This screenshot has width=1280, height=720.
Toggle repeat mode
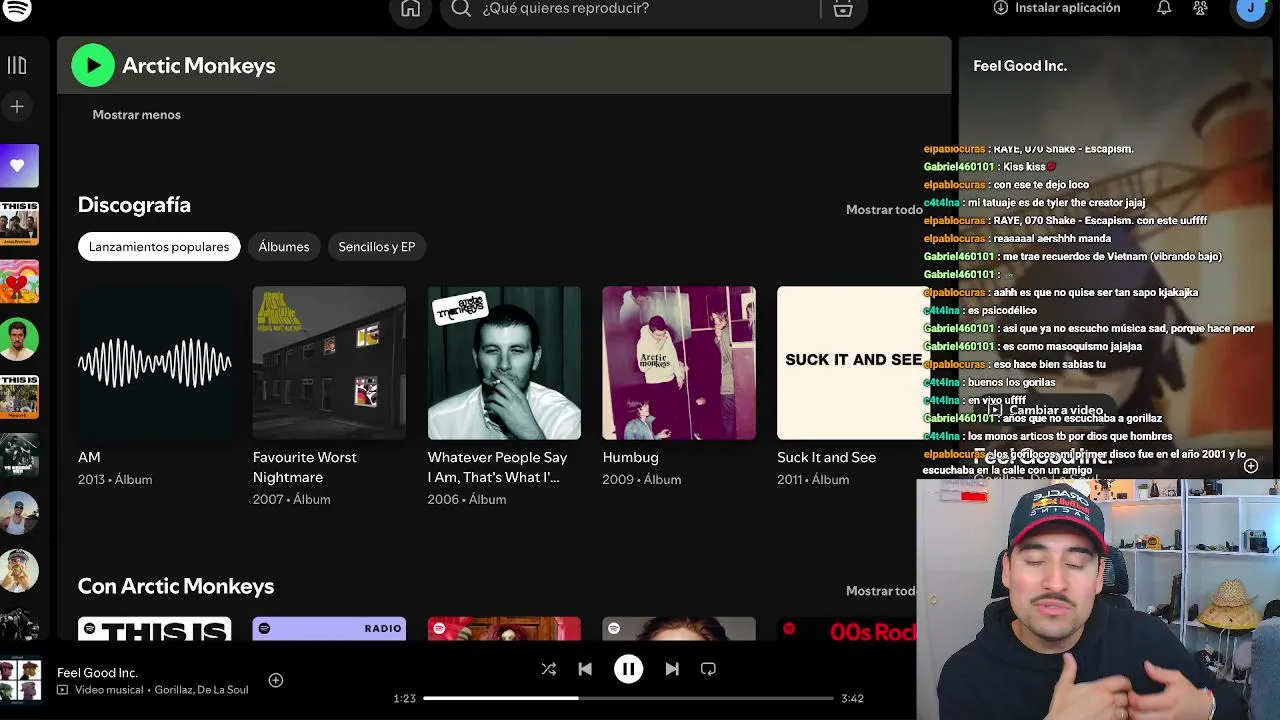(x=708, y=669)
